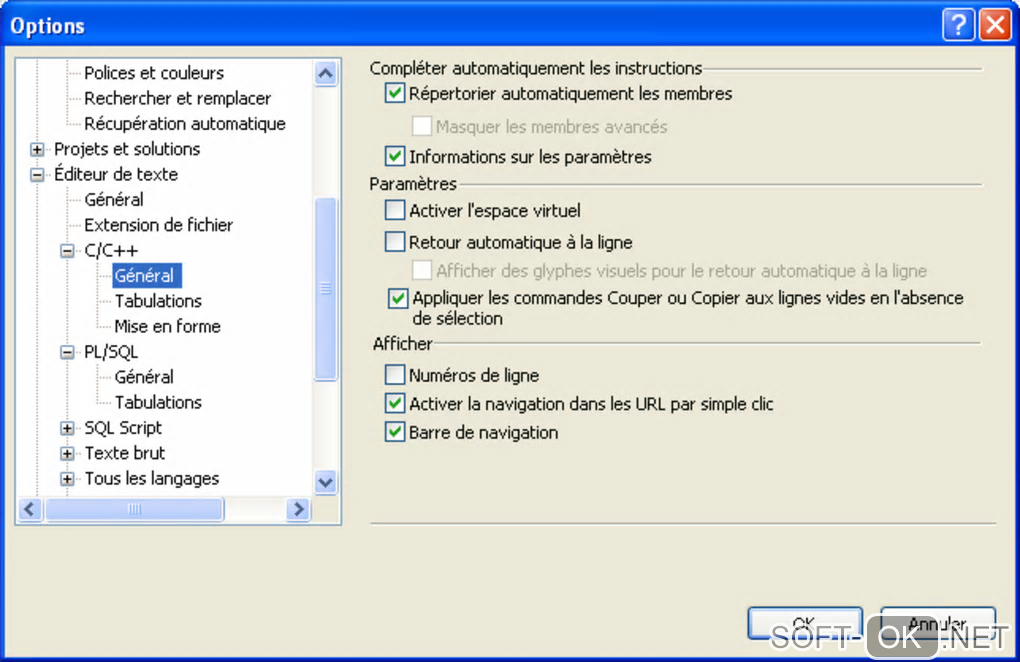1020x662 pixels.
Task: Click the vertical scrollbar thumb in the tree
Action: (x=326, y=288)
